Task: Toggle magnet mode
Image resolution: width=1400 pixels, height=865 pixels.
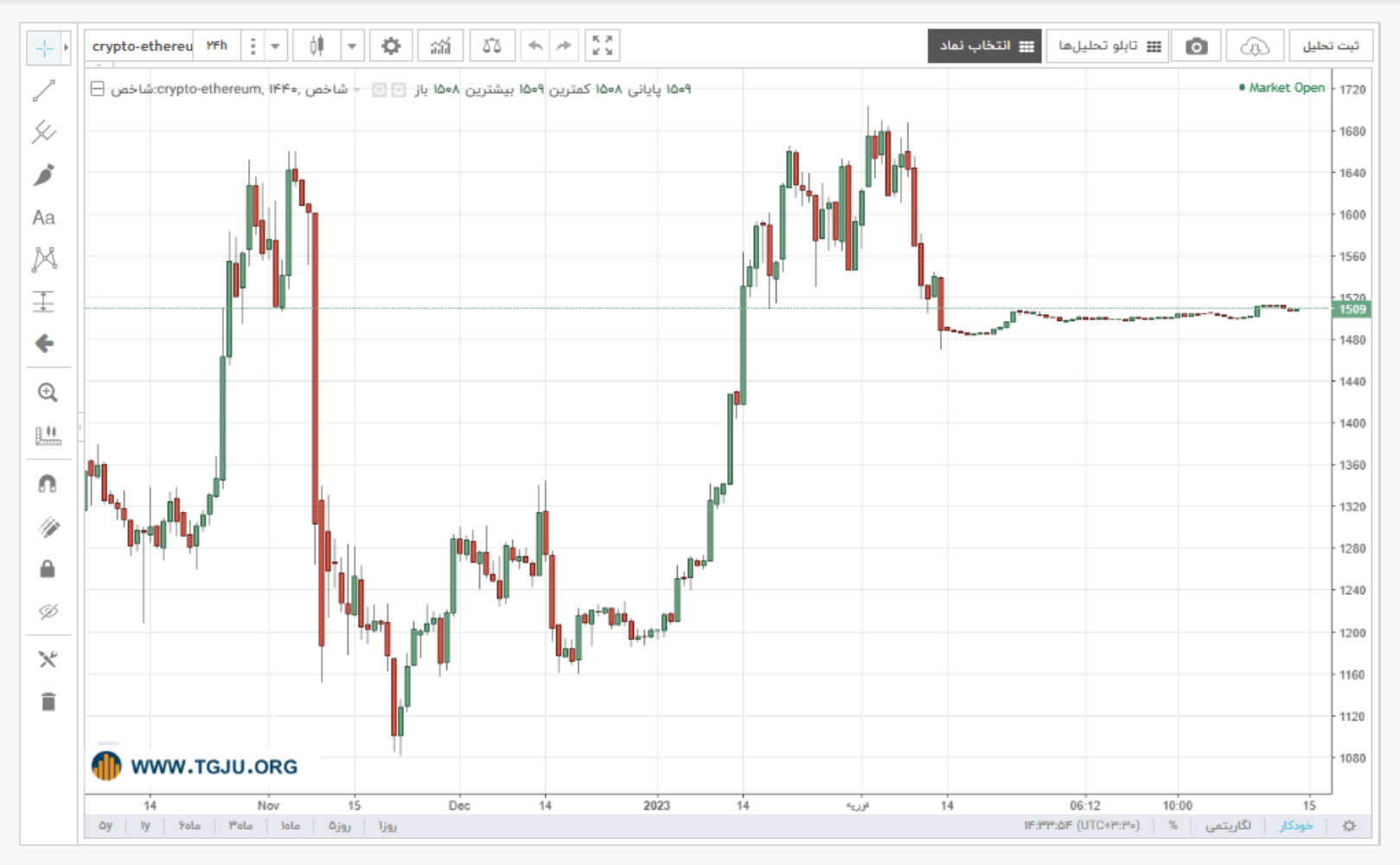Action: point(48,484)
